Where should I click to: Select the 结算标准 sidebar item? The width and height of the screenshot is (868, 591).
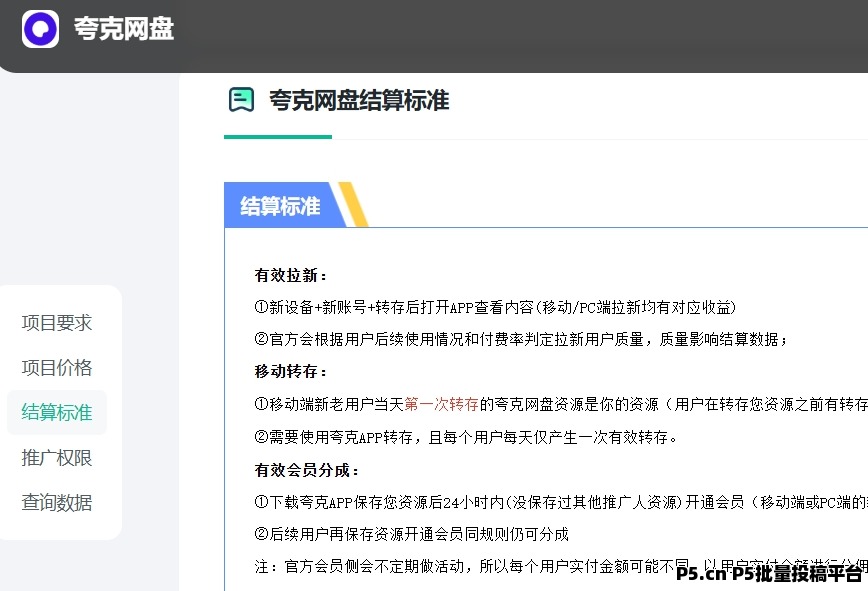pos(56,412)
